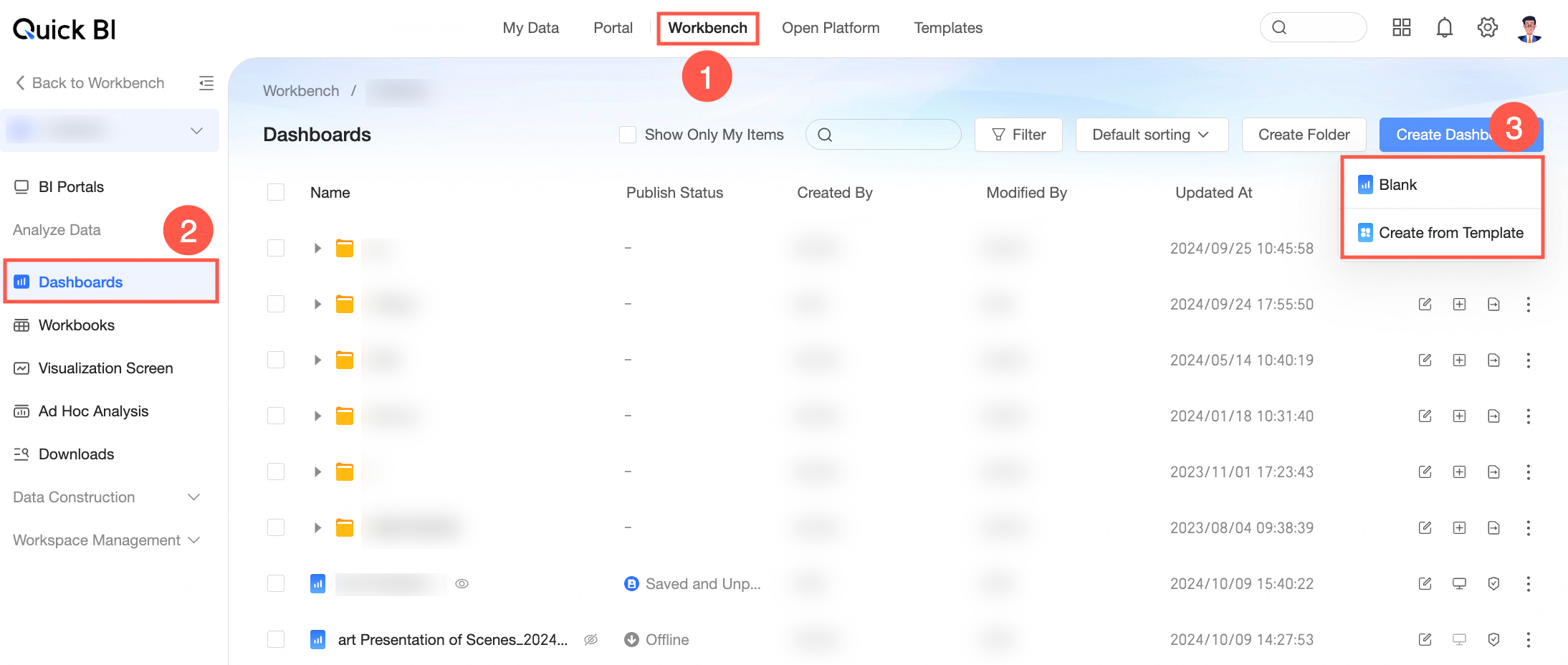Open the Default sorting dropdown
Viewport: 1568px width, 665px height.
click(1152, 135)
